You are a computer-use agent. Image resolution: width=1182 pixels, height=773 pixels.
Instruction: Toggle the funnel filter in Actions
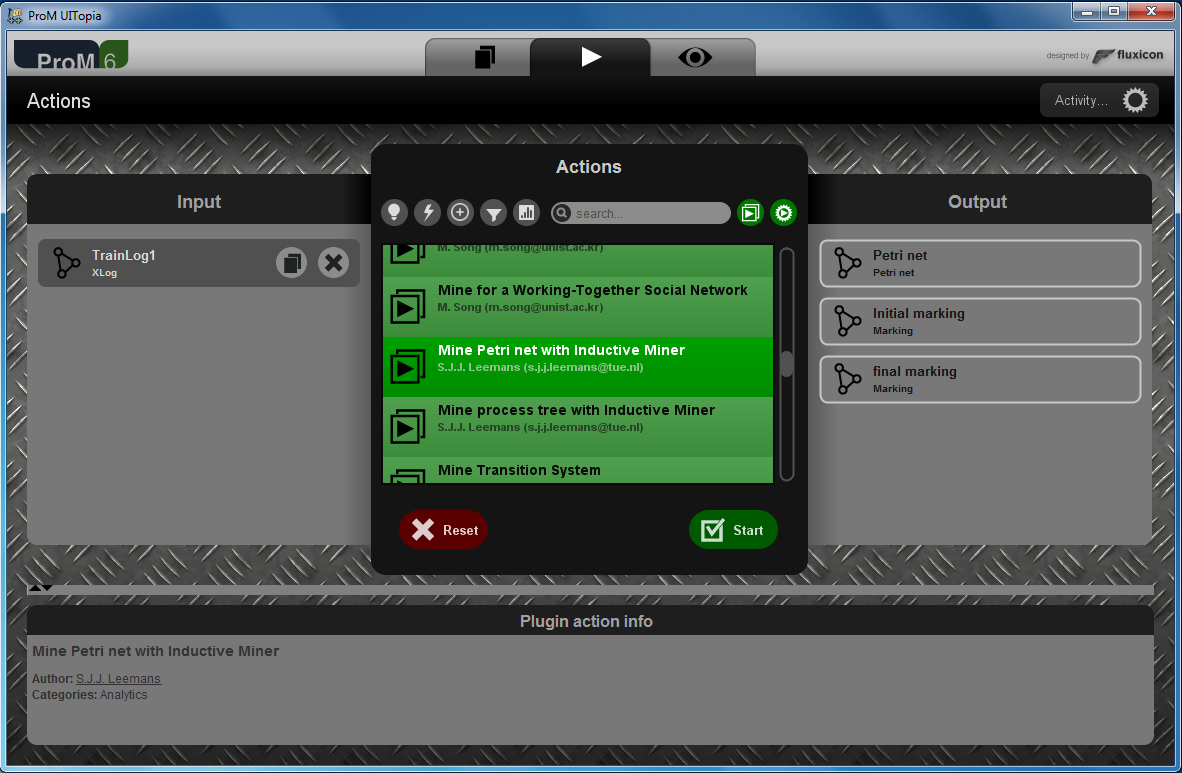tap(493, 213)
